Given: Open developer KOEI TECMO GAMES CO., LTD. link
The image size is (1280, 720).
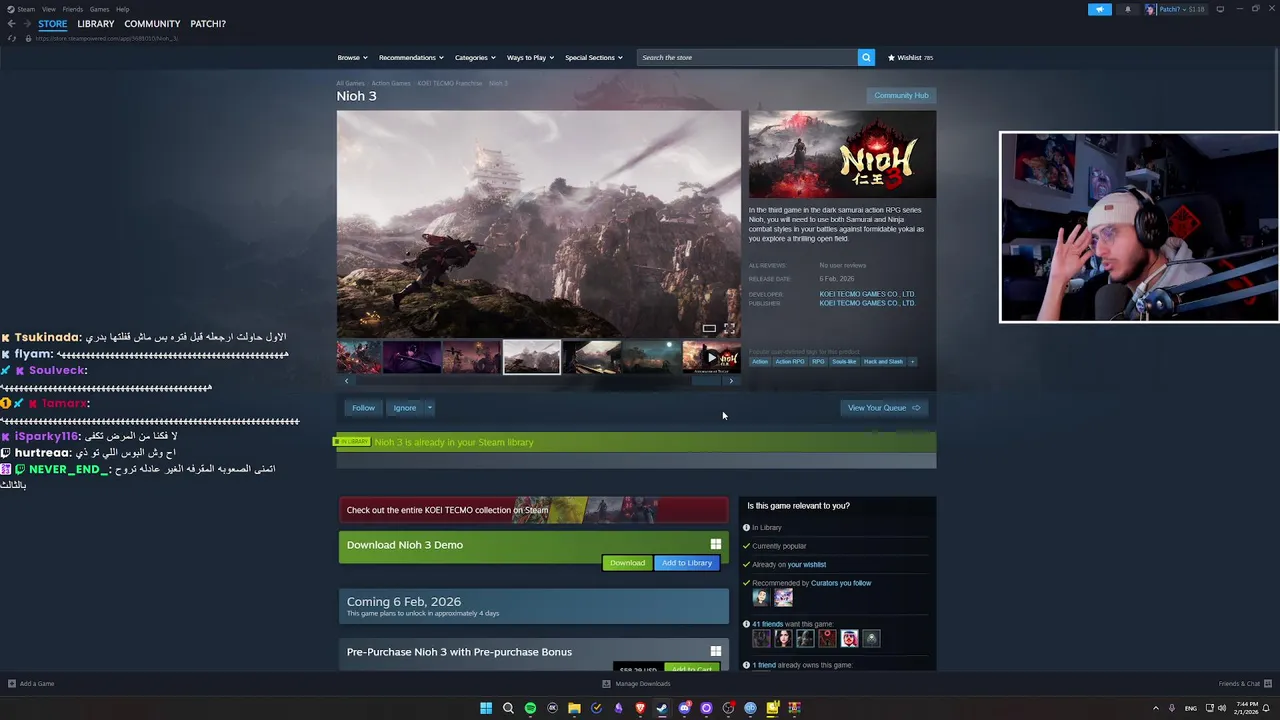Looking at the screenshot, I should [867, 294].
